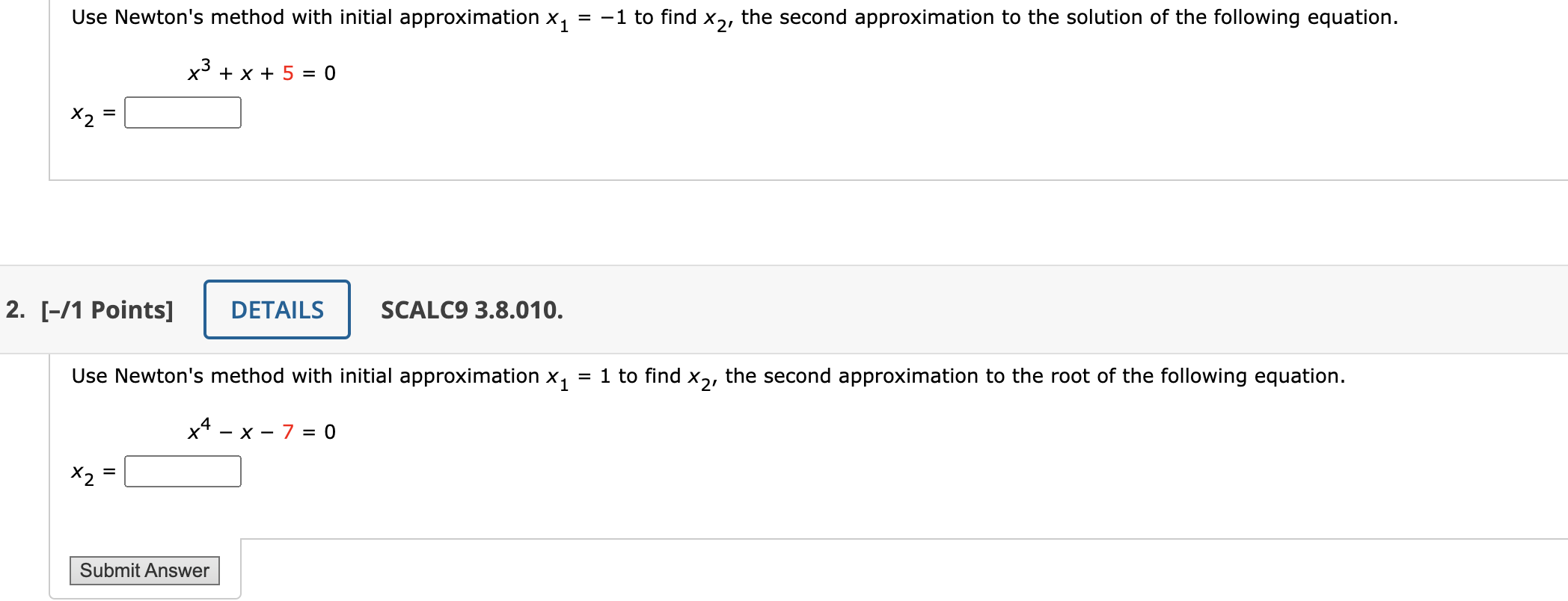Select the red 5 in the first equation
This screenshot has height=601, width=1568.
point(288,73)
